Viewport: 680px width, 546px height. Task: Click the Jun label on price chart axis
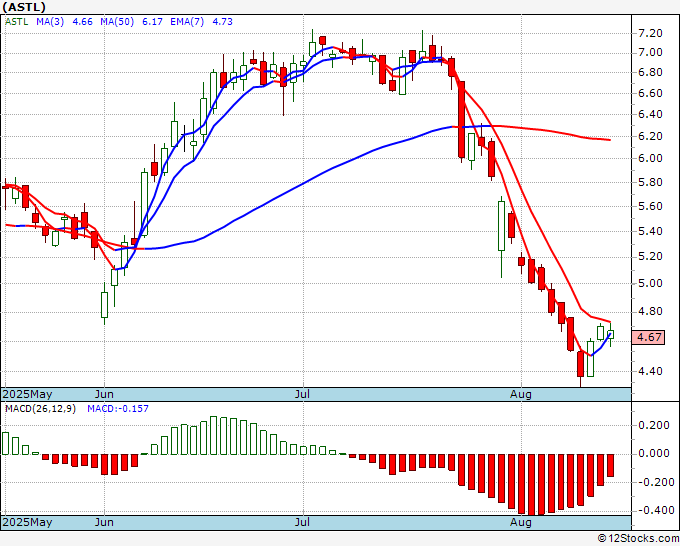(104, 394)
